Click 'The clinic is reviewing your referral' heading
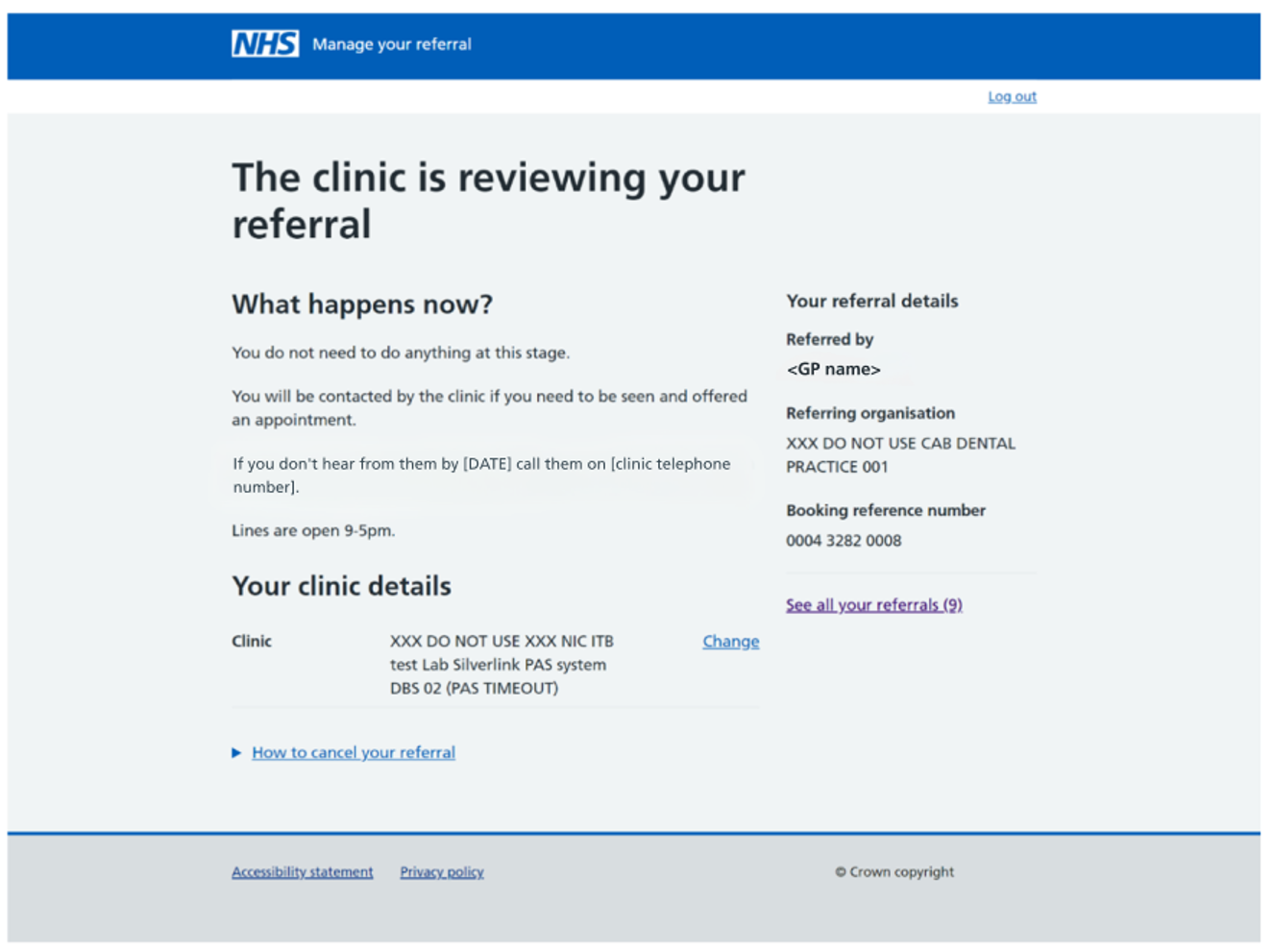Screen dimensions: 1272x952 [x=488, y=201]
